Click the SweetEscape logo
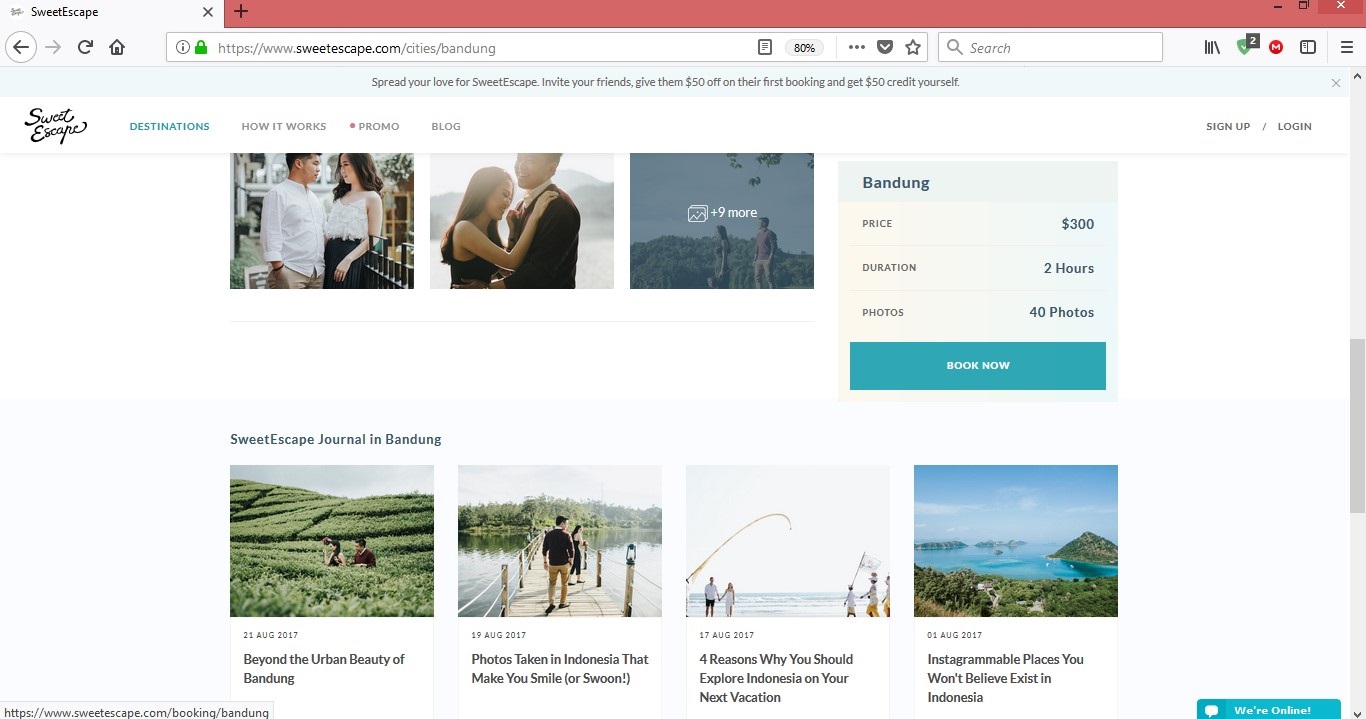1366x719 pixels. (55, 126)
